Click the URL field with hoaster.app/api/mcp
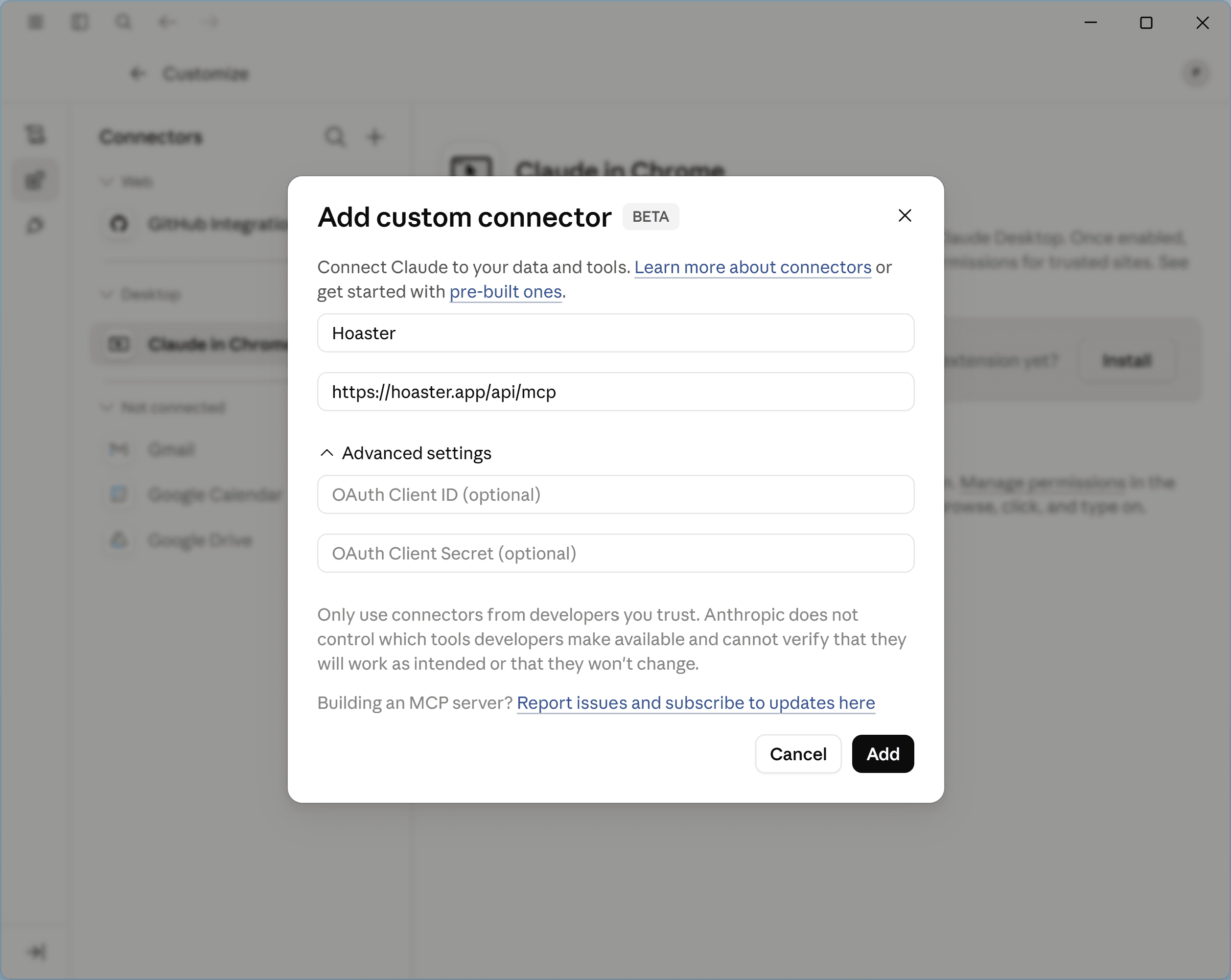Screen dimensions: 1231x980 click(616, 392)
